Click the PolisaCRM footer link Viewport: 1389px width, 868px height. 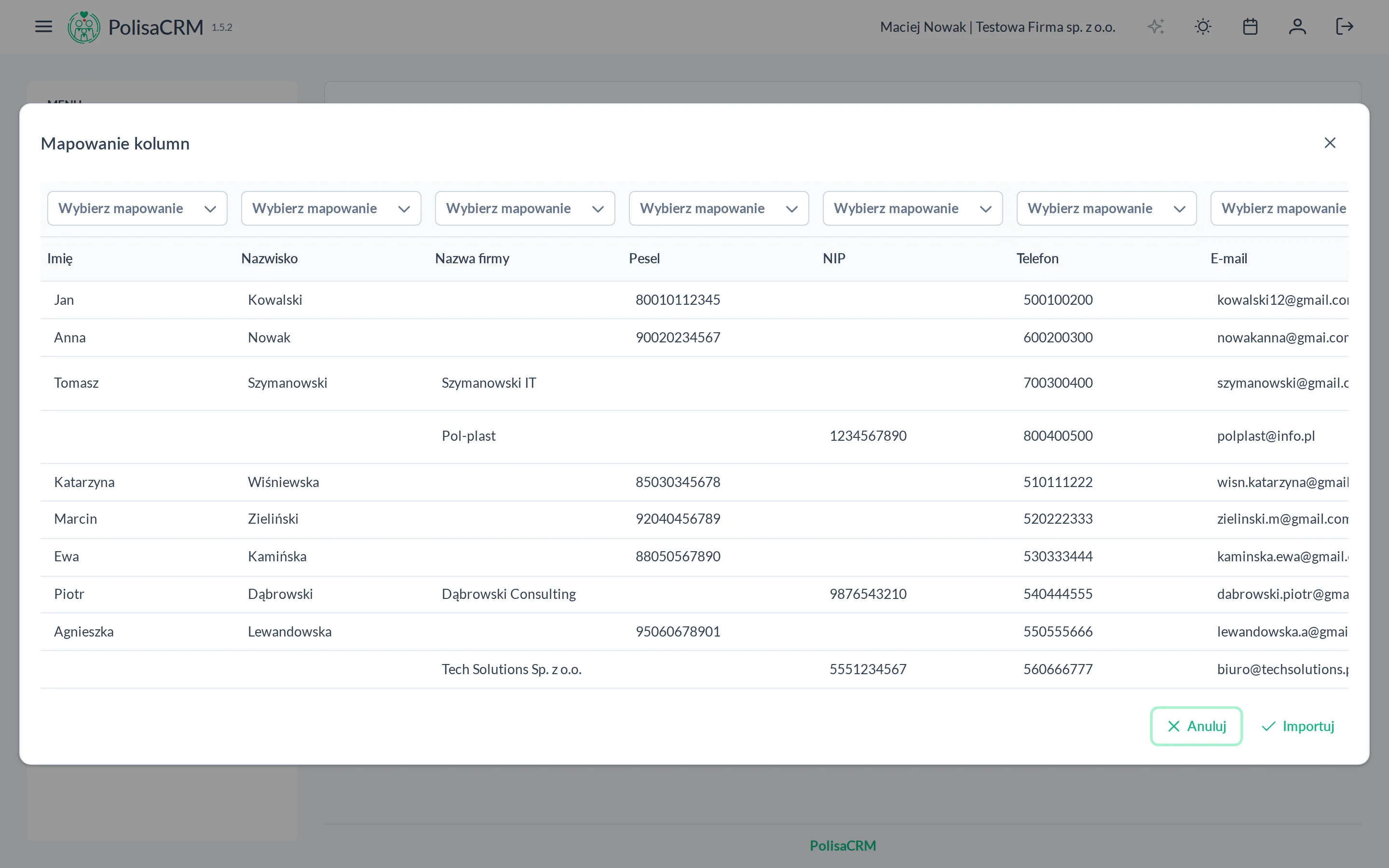point(843,846)
